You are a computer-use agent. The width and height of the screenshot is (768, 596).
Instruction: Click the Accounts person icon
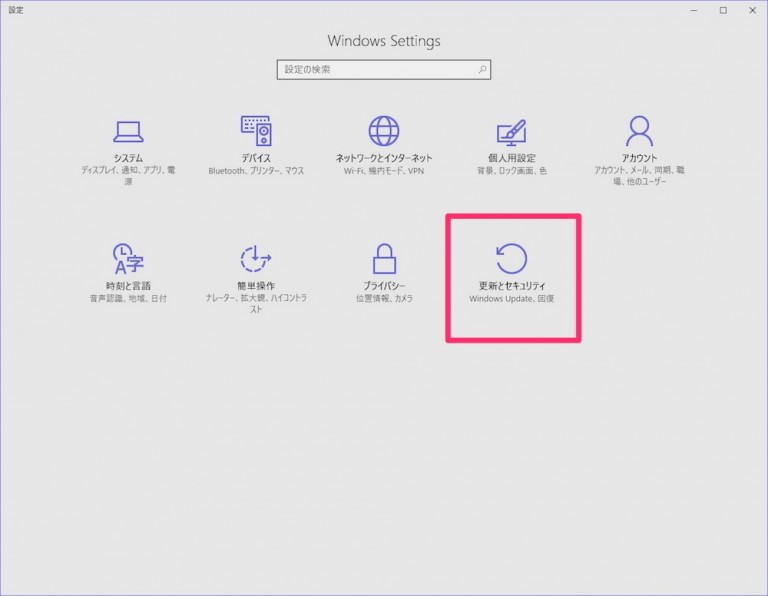[639, 131]
